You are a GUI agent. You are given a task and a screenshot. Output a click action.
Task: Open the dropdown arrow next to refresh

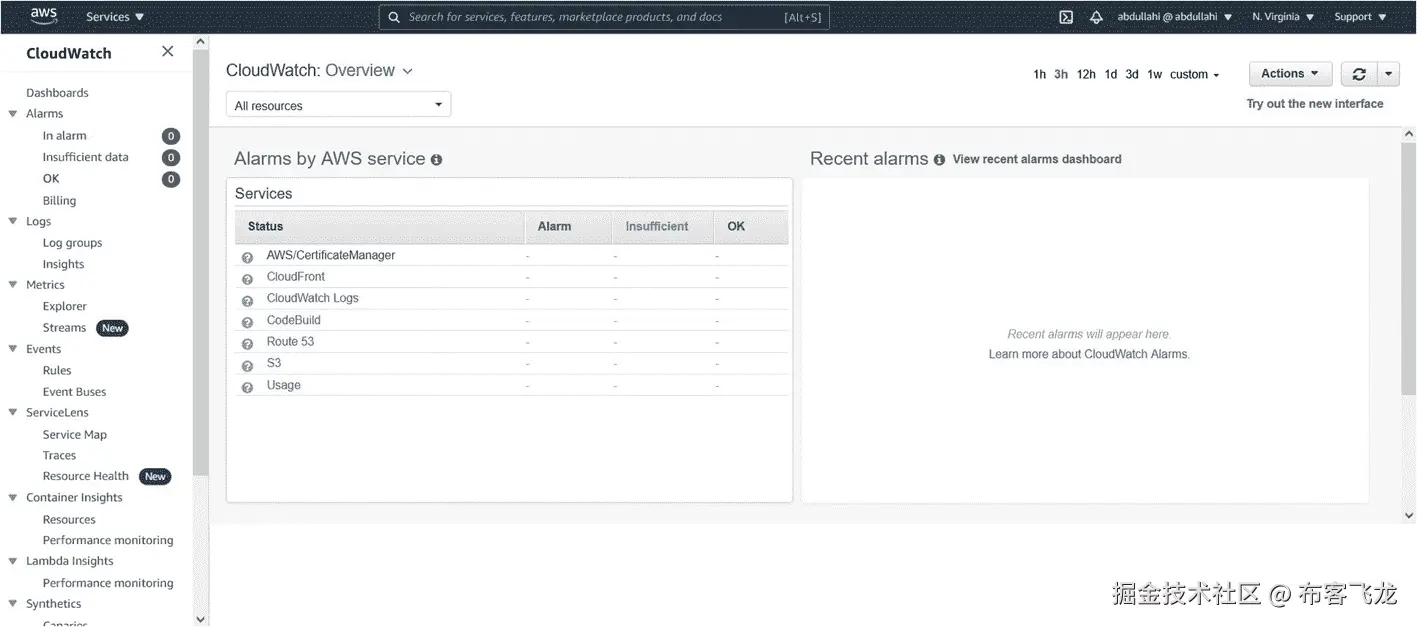coord(1388,74)
